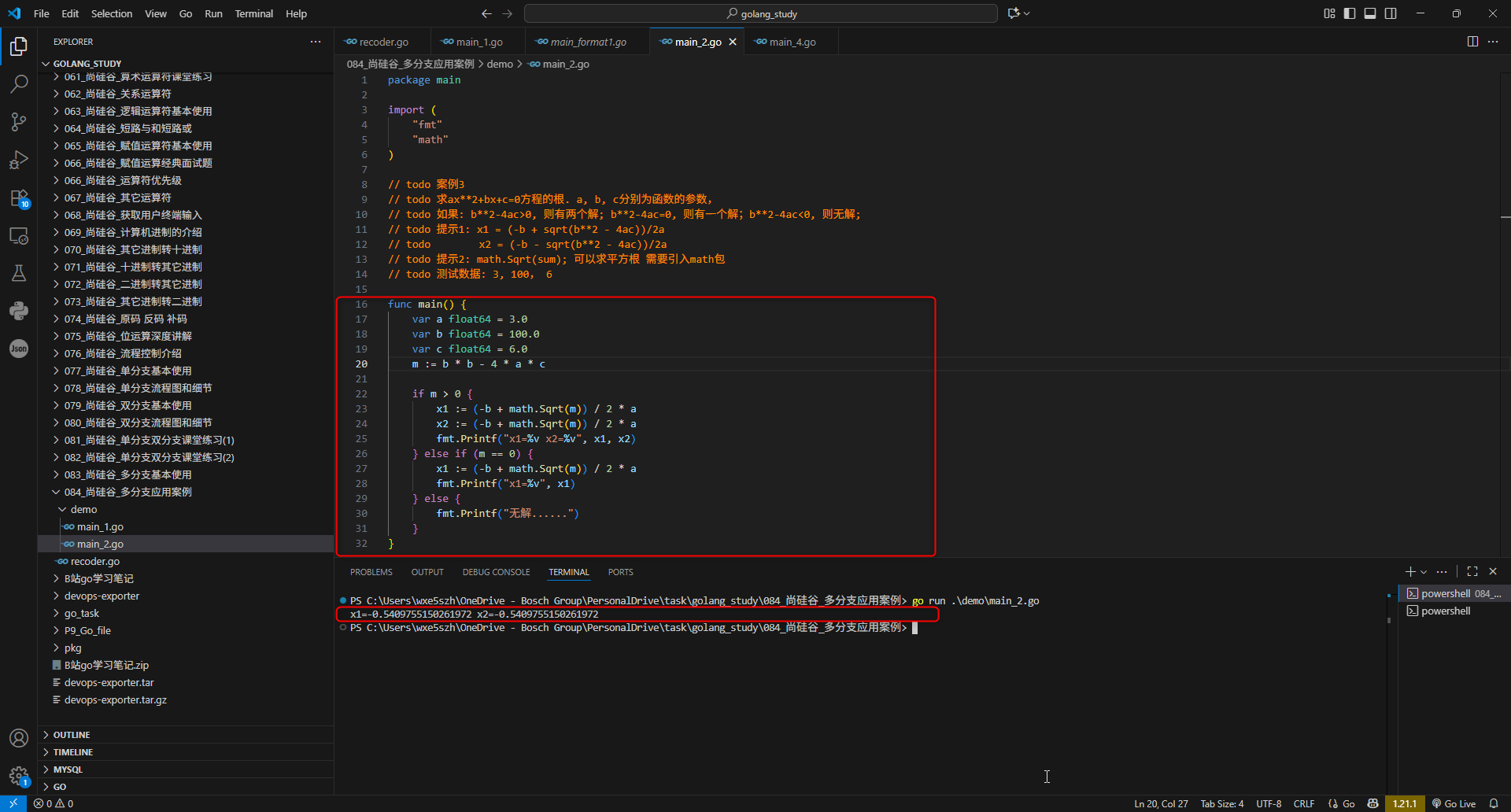The height and width of the screenshot is (812, 1511).
Task: Change file encoding via UTF-8
Action: [x=1269, y=803]
